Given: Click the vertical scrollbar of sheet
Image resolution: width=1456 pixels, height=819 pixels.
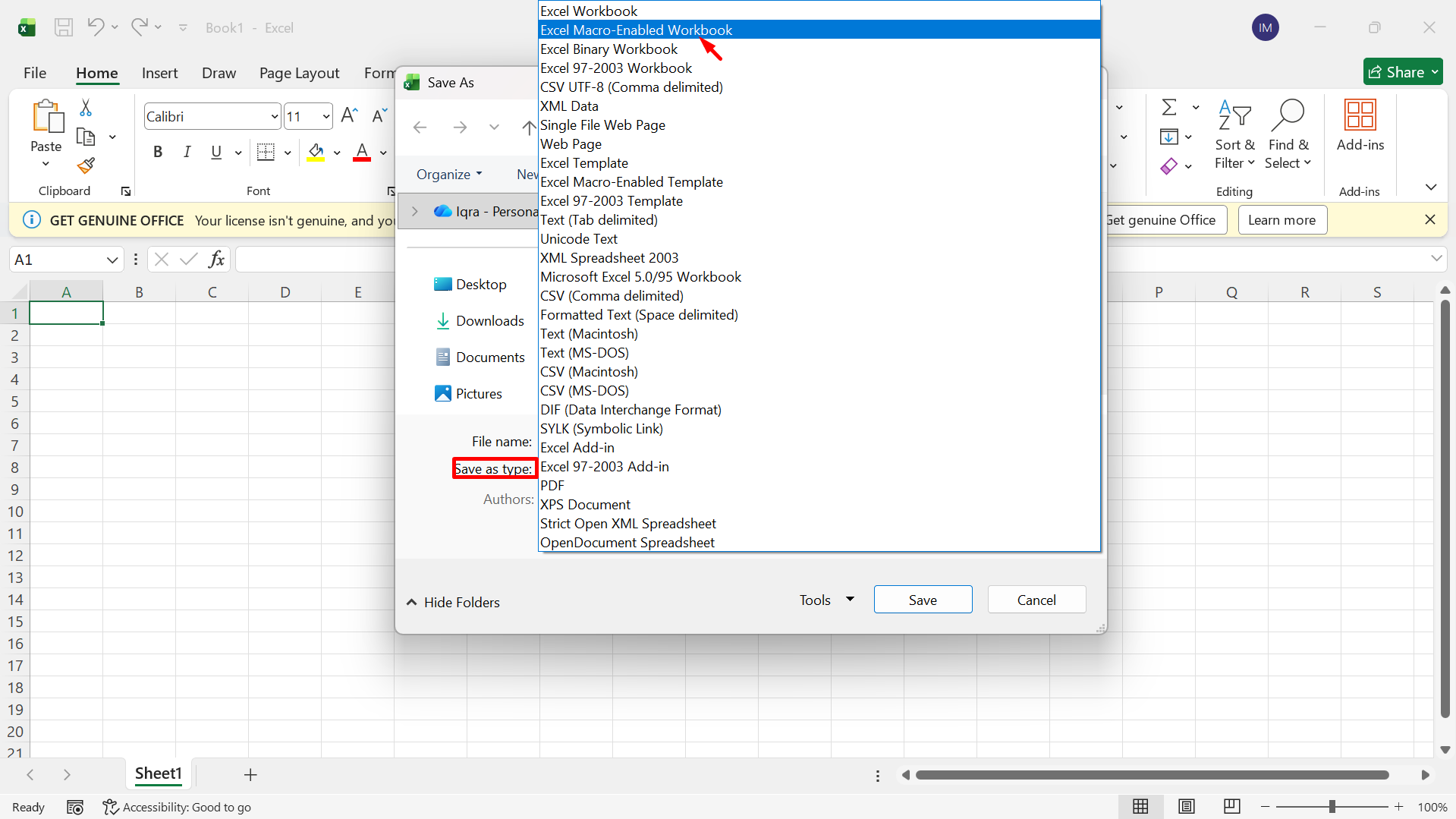Looking at the screenshot, I should coord(1445,509).
